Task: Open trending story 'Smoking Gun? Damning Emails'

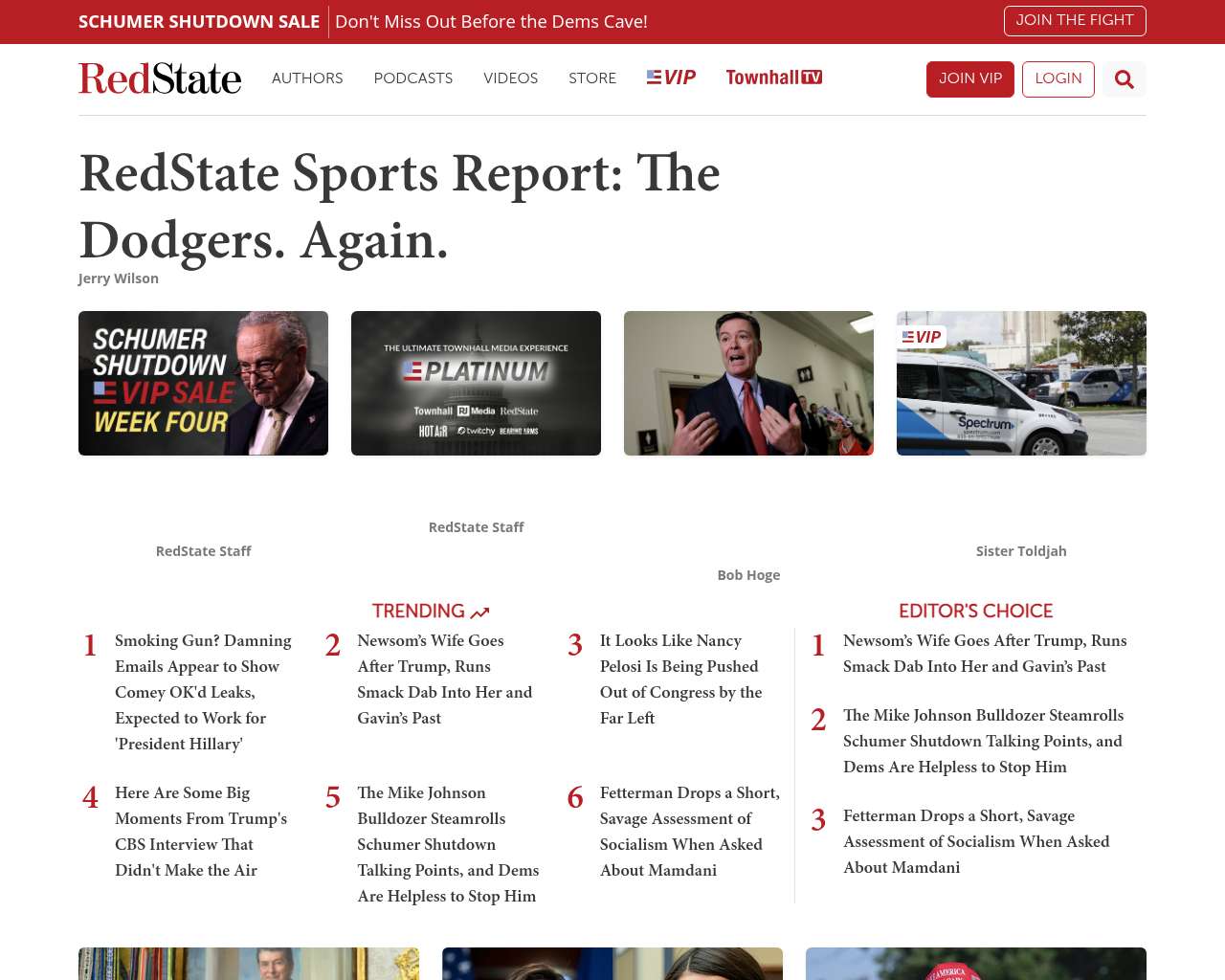Action: (203, 692)
